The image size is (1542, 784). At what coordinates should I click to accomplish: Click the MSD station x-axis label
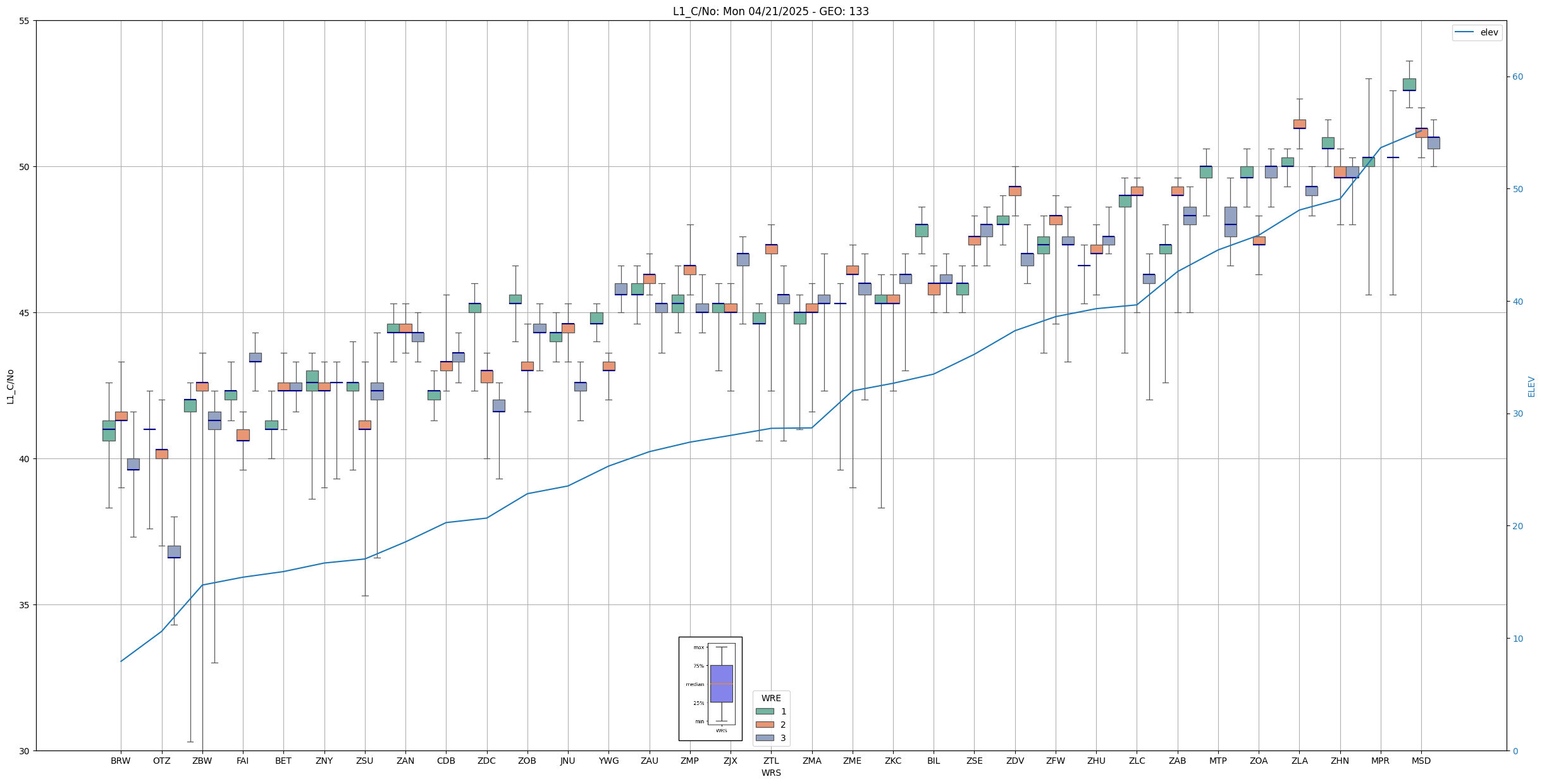point(1421,761)
